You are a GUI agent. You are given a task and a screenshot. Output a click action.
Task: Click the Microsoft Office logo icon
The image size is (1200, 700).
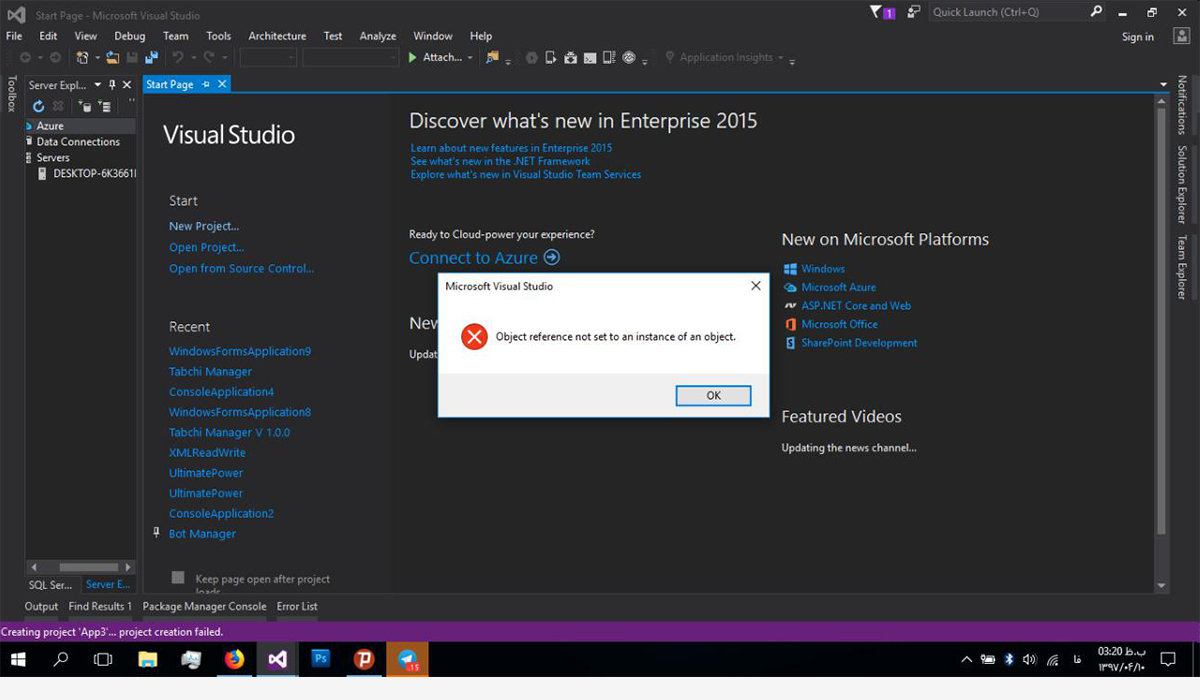(790, 324)
